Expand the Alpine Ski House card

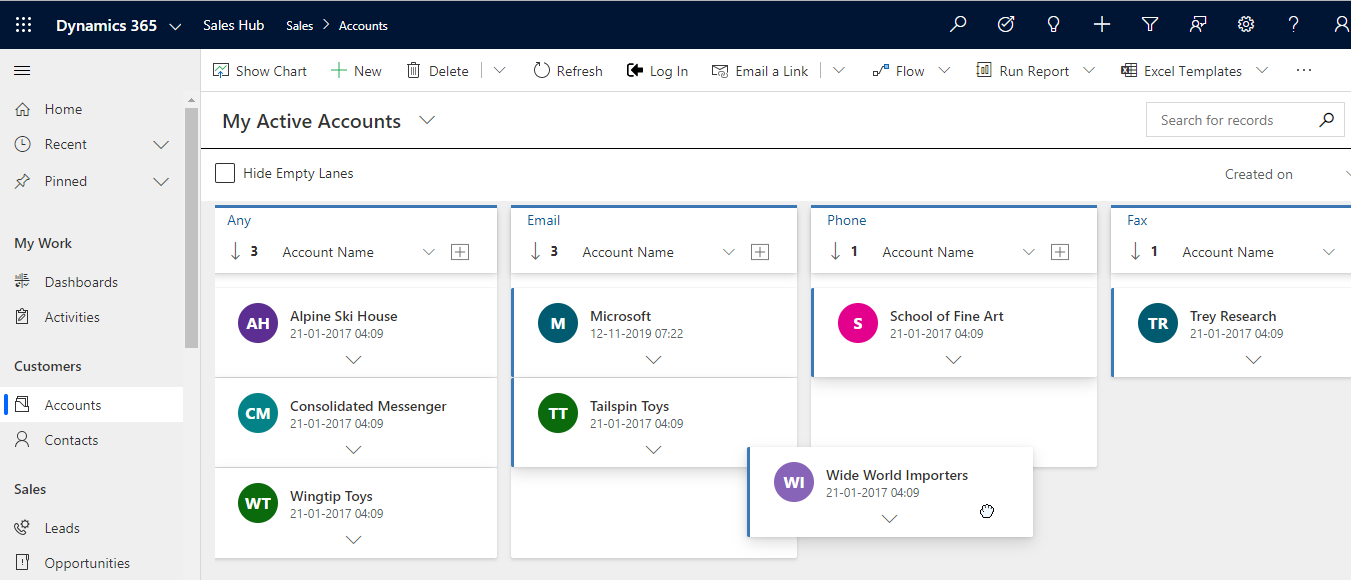353,360
